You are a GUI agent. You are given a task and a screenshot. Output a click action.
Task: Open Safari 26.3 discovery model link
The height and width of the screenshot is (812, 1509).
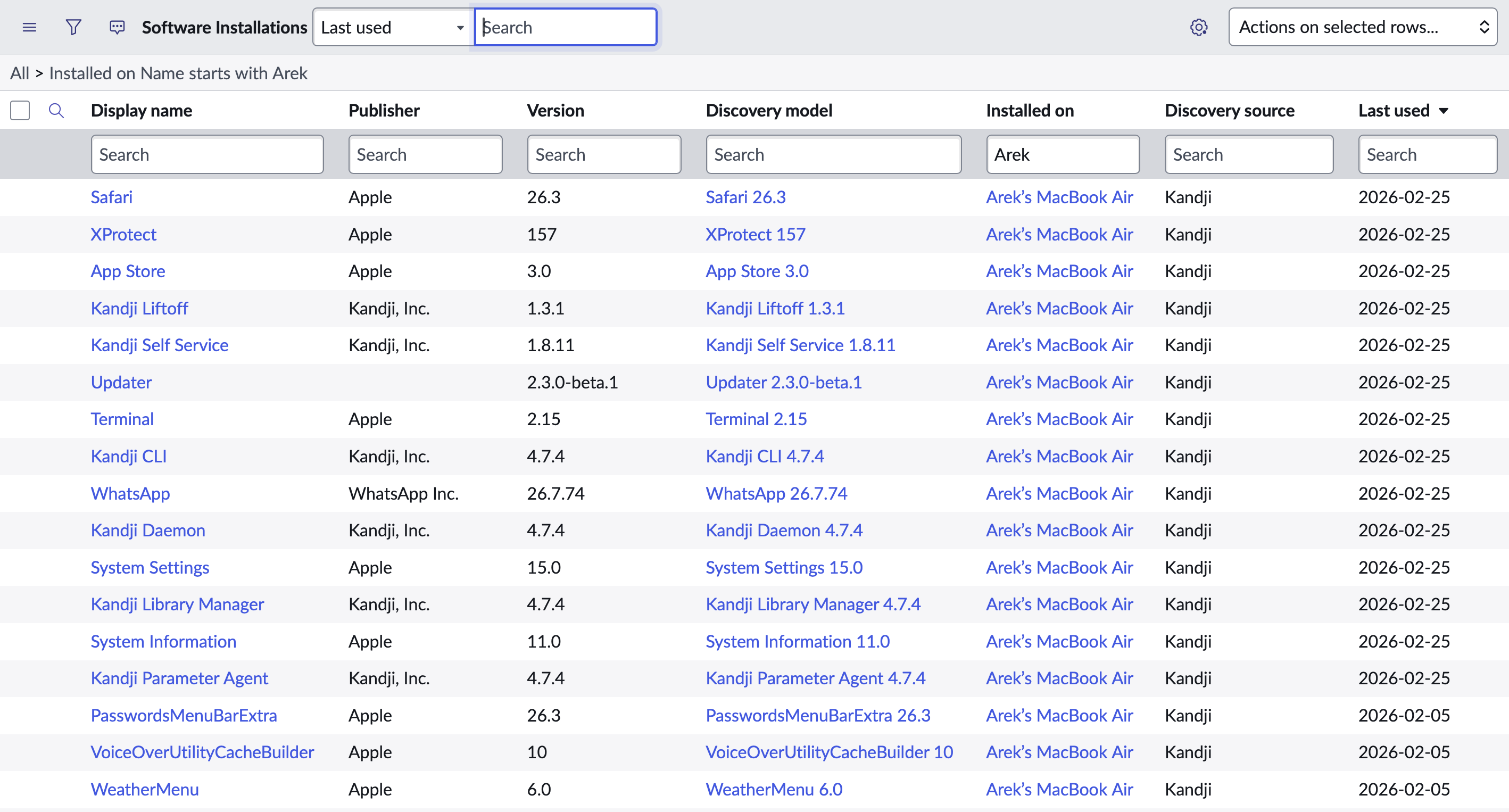[745, 197]
